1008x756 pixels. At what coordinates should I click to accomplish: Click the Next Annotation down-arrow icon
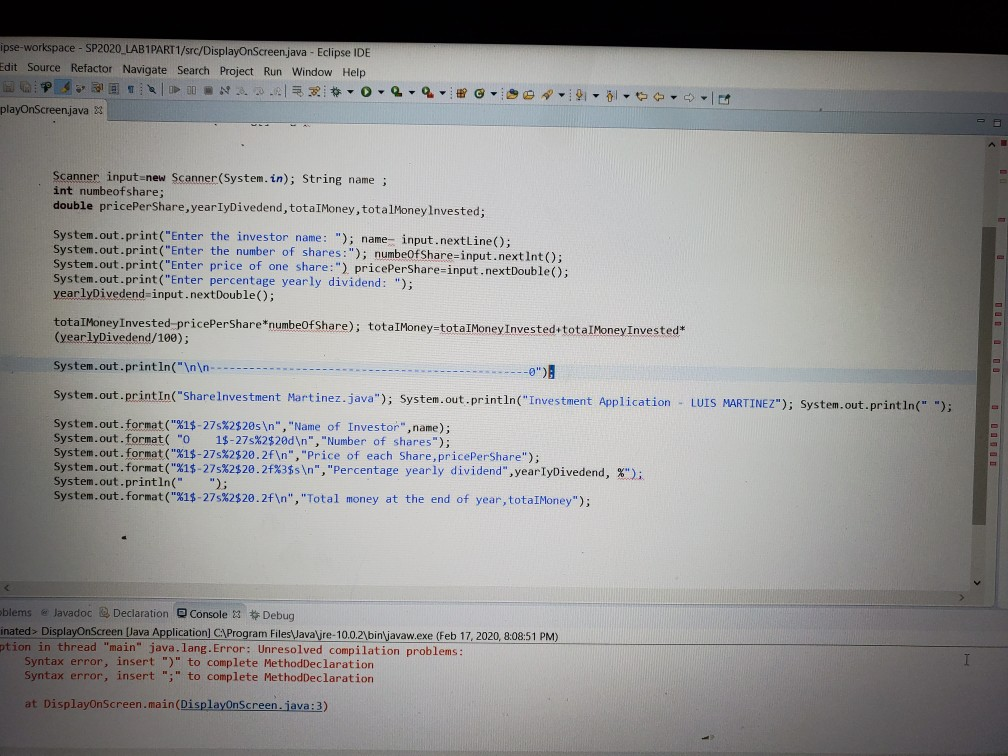point(580,95)
